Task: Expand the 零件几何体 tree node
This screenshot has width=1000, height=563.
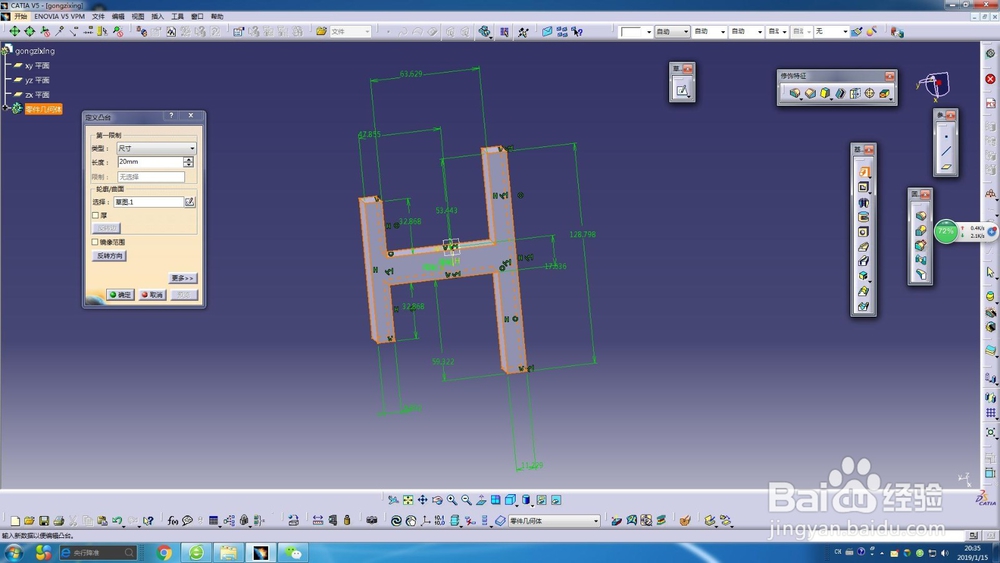Action: pyautogui.click(x=5, y=108)
